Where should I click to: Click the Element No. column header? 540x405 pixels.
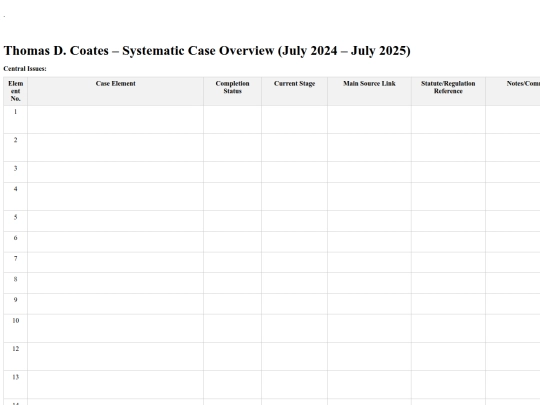point(15,91)
